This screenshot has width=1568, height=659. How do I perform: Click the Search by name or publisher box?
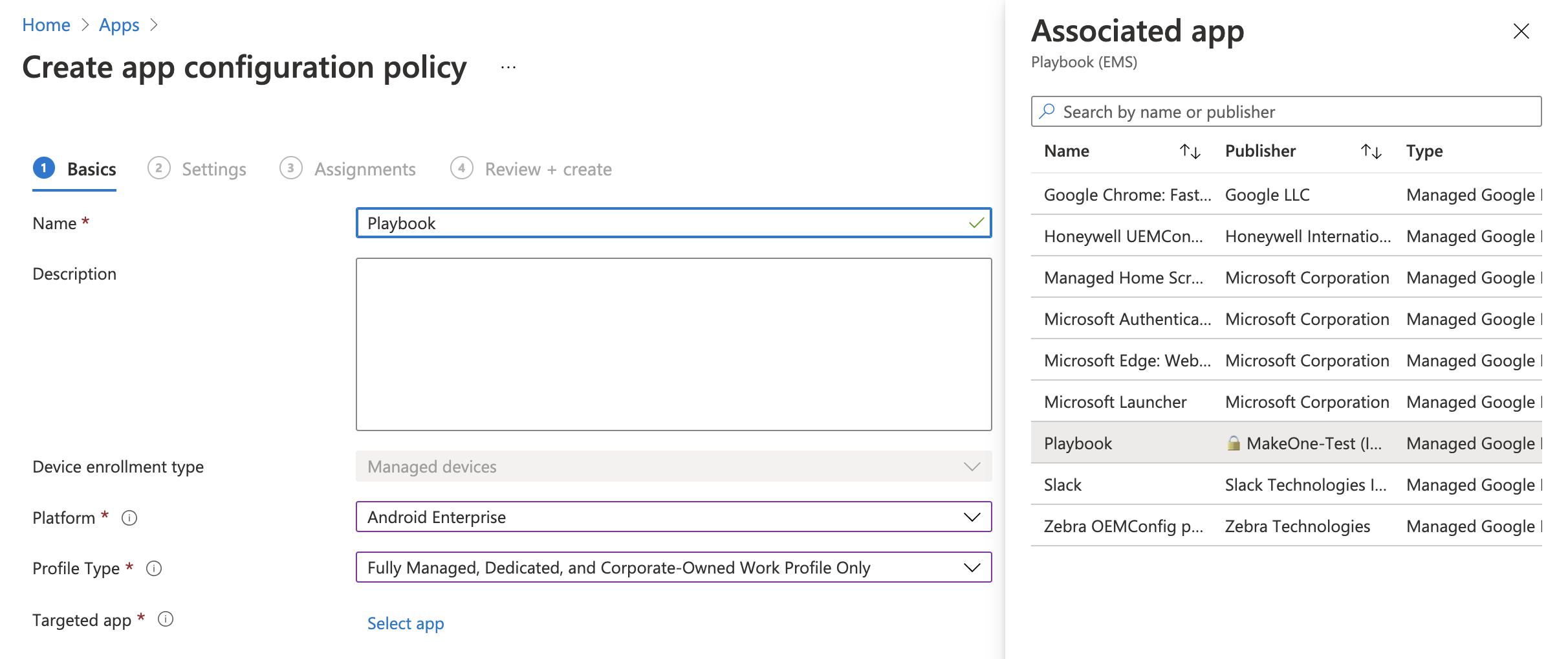[1286, 111]
